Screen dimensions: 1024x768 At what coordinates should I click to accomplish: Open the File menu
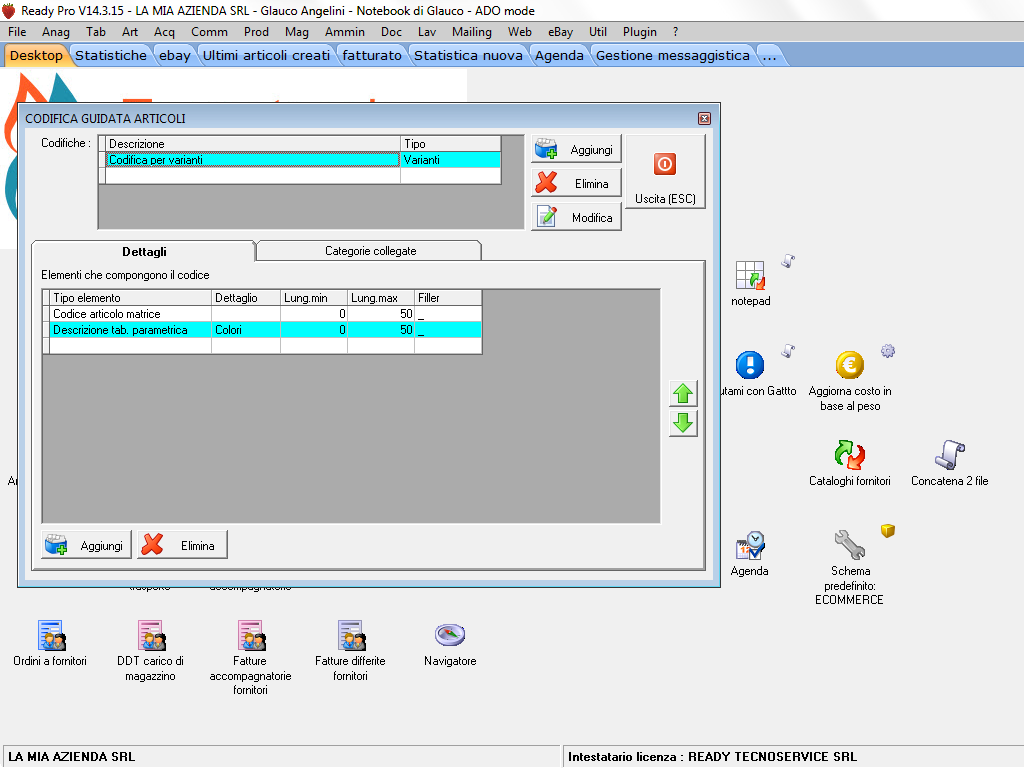tap(17, 32)
